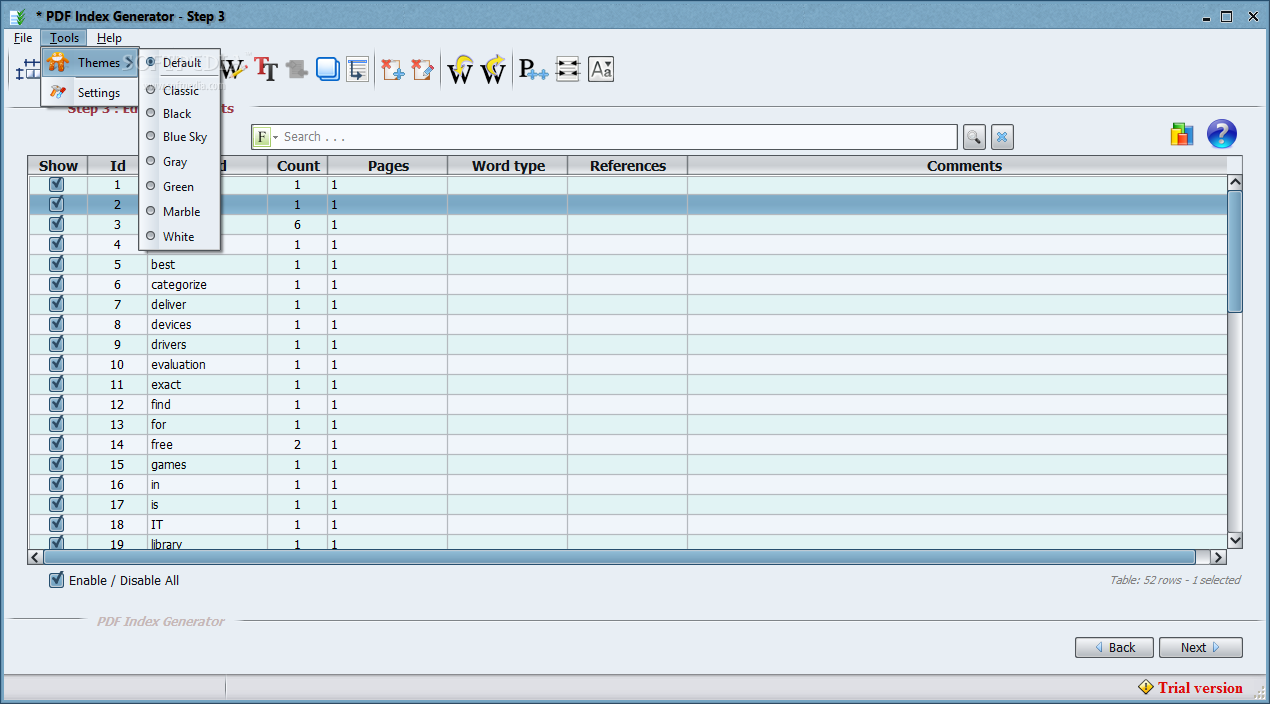Select the Green theme radio button
The image size is (1270, 704).
point(151,186)
